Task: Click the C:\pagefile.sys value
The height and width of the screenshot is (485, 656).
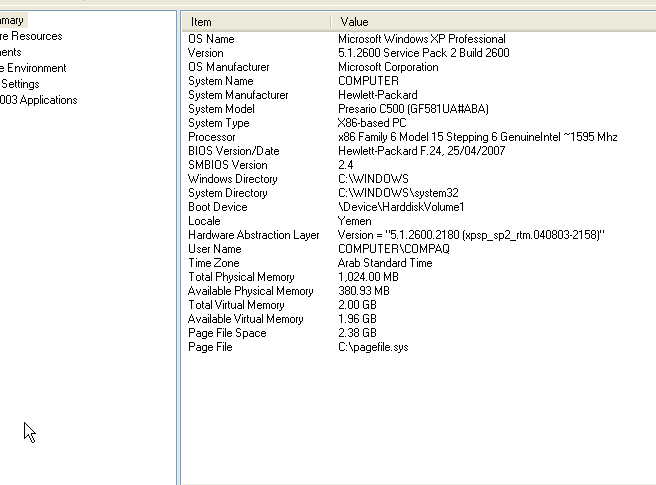Action: tap(373, 347)
